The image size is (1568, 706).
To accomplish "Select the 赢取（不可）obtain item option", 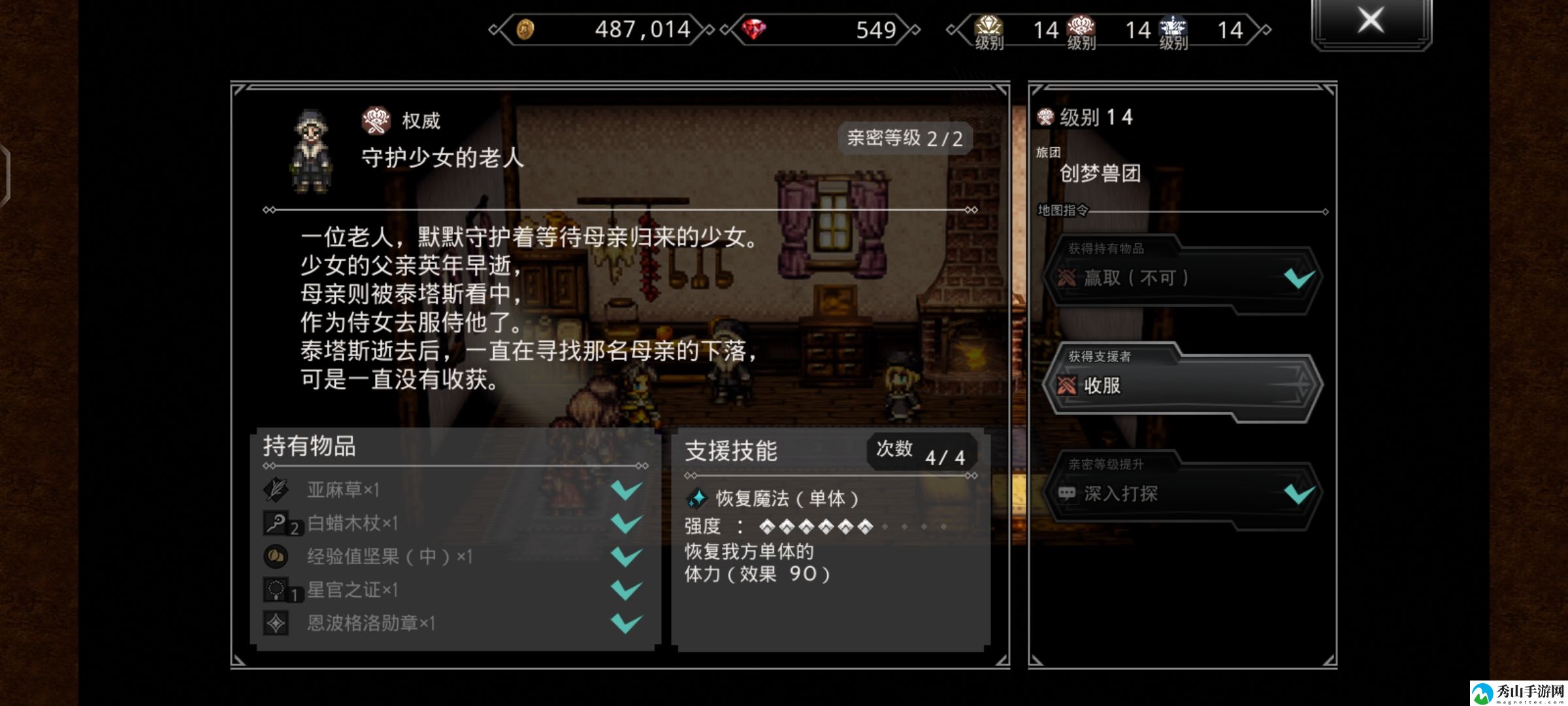I will pyautogui.click(x=1182, y=277).
